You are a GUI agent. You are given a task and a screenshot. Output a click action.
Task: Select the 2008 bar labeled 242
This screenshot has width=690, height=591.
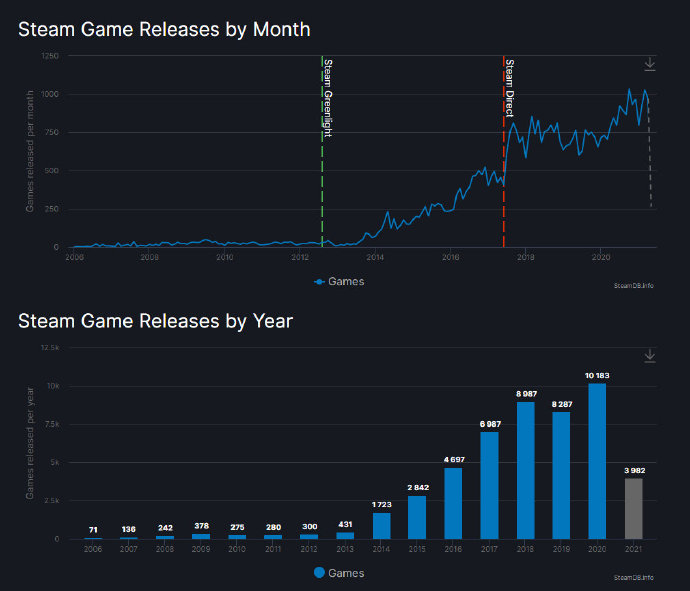(x=165, y=537)
